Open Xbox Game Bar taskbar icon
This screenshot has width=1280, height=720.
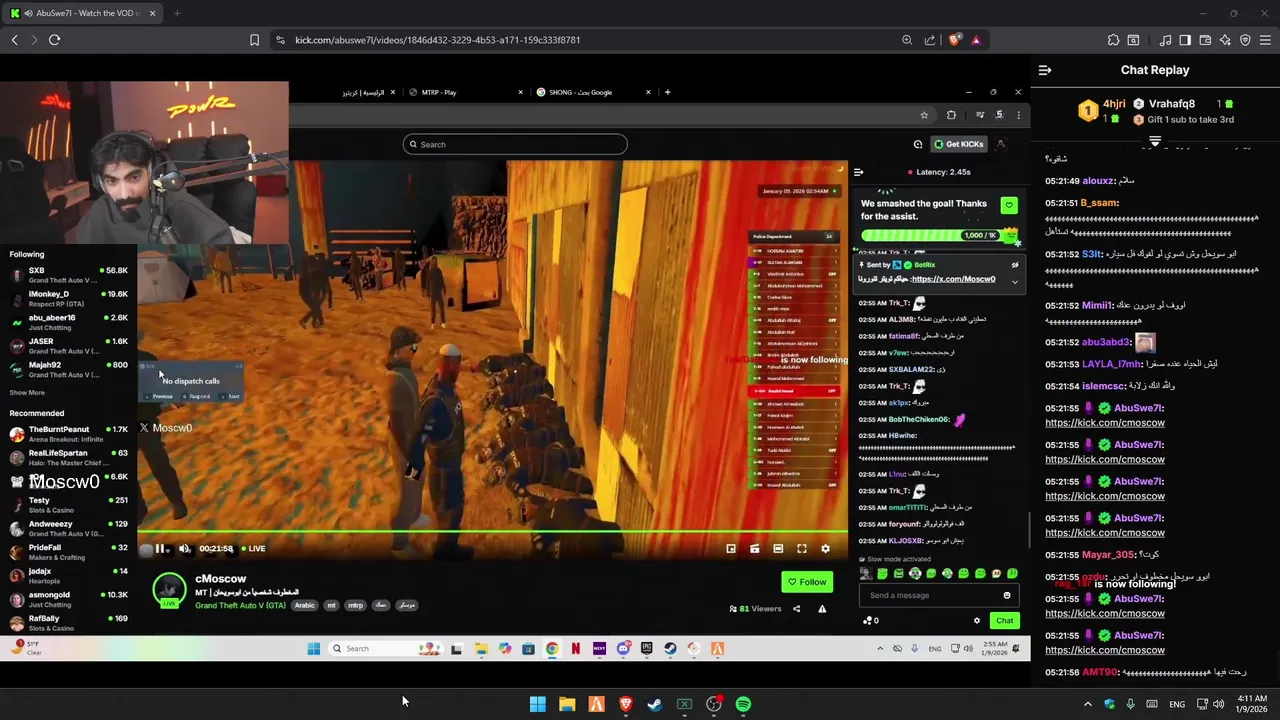coord(685,704)
